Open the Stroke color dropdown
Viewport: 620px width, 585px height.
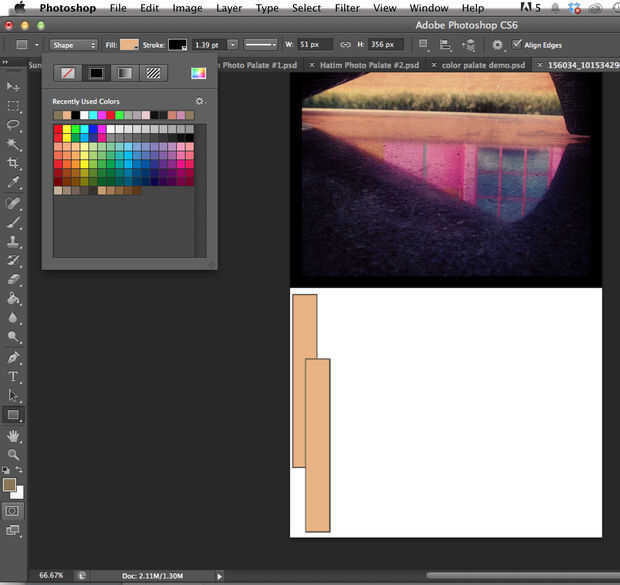pyautogui.click(x=178, y=45)
